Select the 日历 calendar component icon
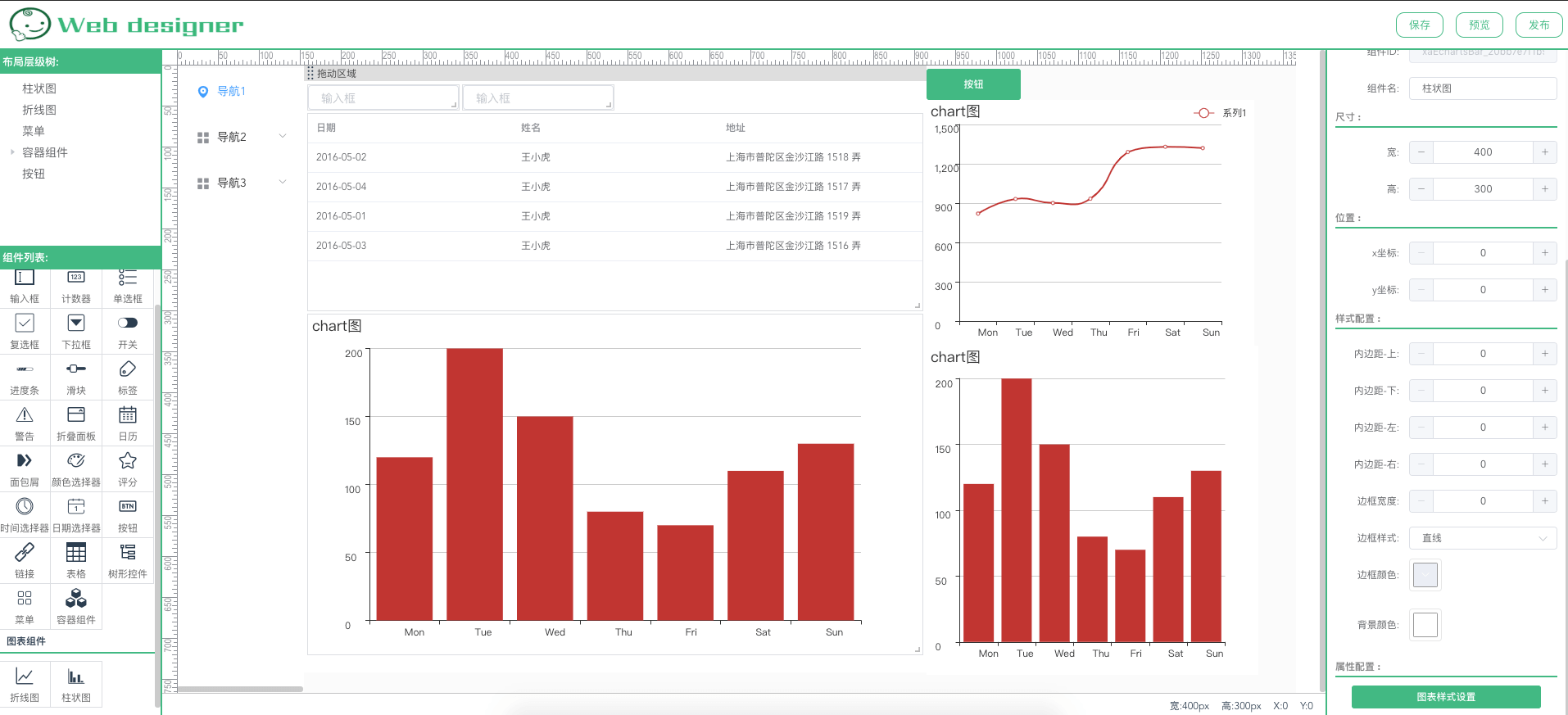The width and height of the screenshot is (1568, 715). [x=128, y=414]
